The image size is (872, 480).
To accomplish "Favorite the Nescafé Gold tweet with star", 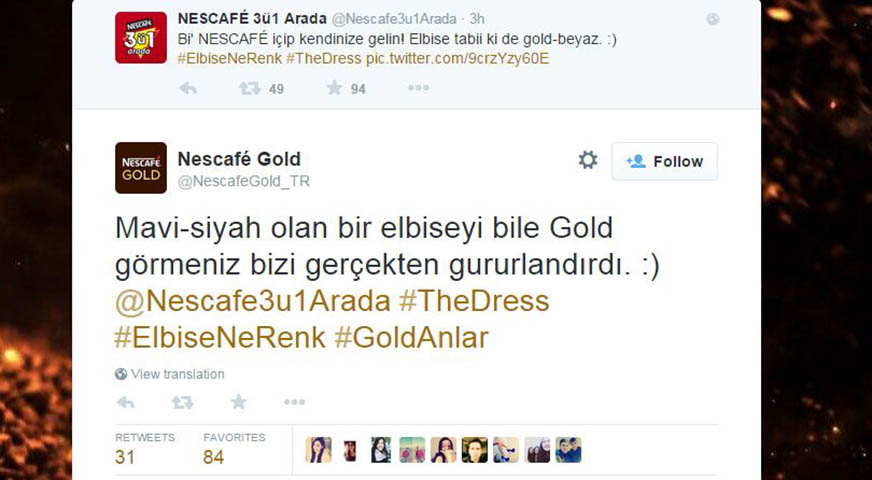I will coord(239,402).
